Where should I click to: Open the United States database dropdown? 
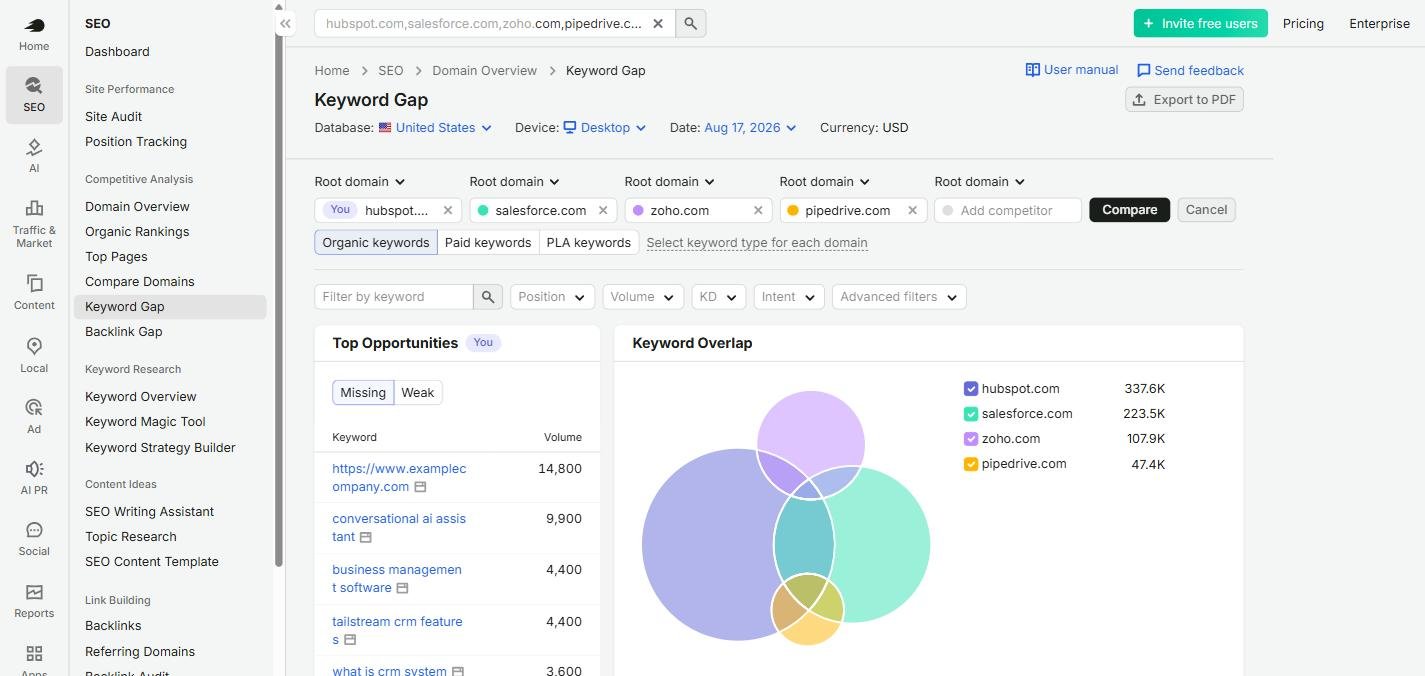tap(435, 128)
